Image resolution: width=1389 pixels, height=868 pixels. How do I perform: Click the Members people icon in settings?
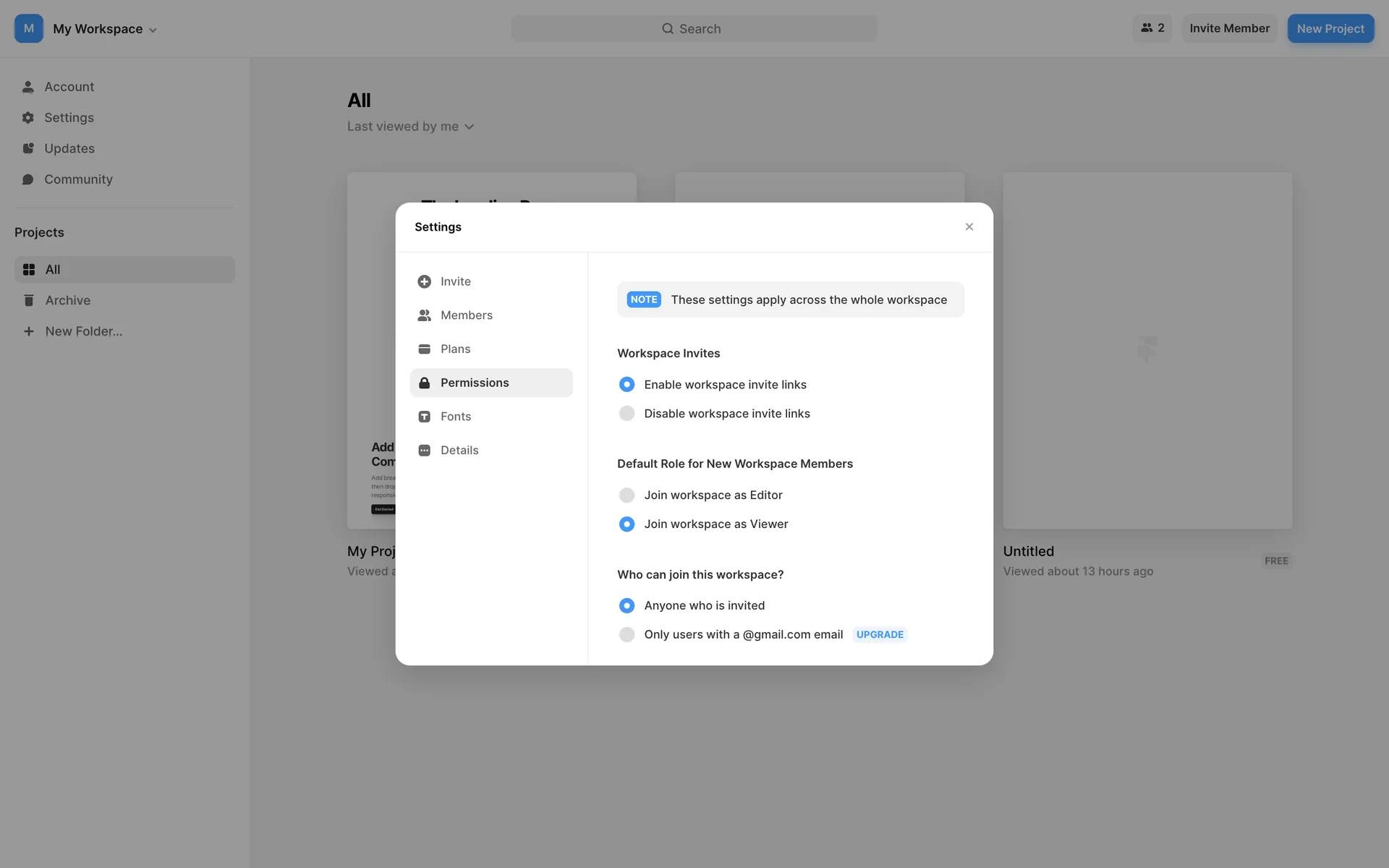(424, 315)
